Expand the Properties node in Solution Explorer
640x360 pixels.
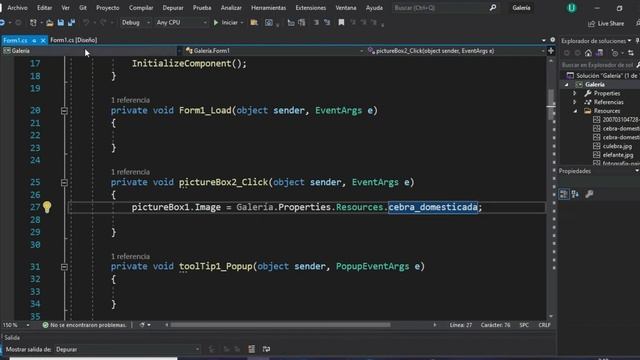[x=575, y=93]
